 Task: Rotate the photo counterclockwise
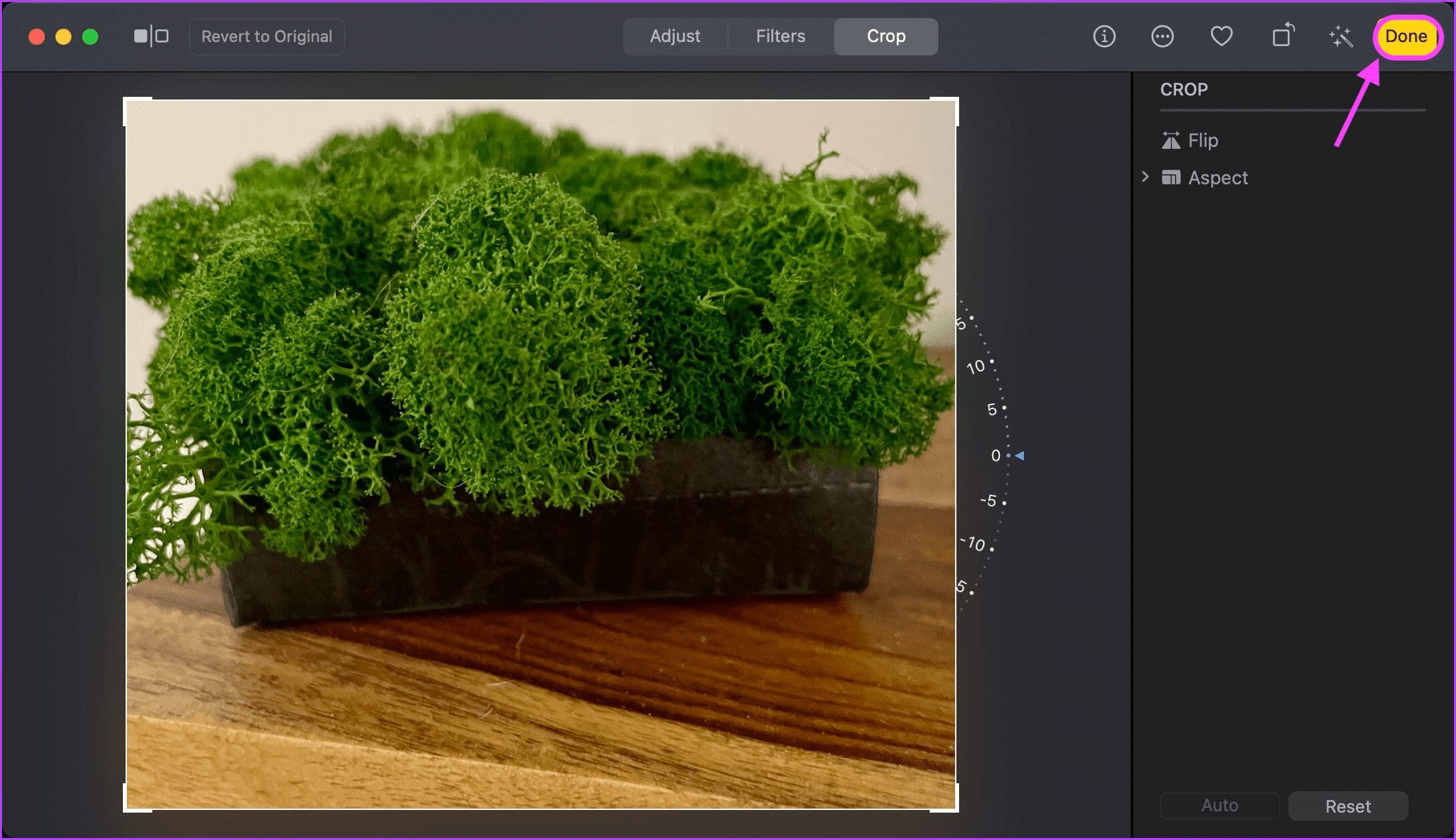[1282, 35]
